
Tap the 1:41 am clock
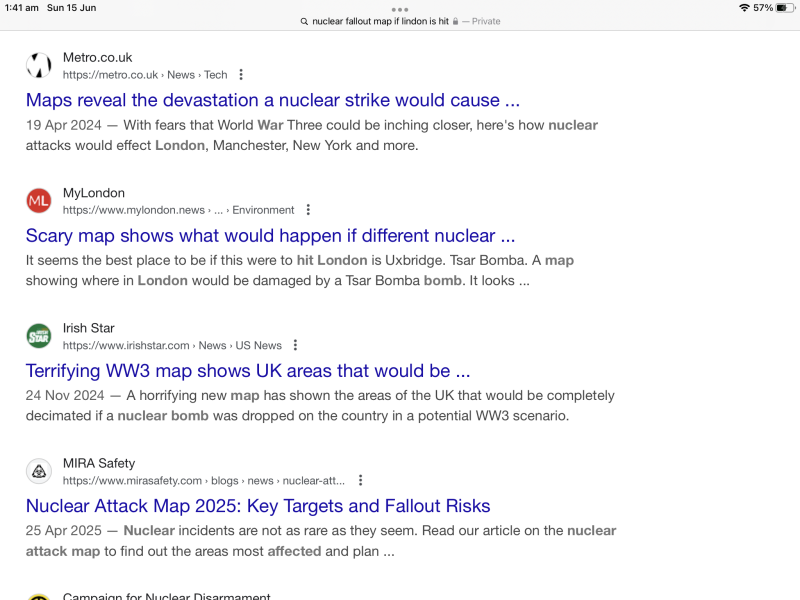[21, 8]
